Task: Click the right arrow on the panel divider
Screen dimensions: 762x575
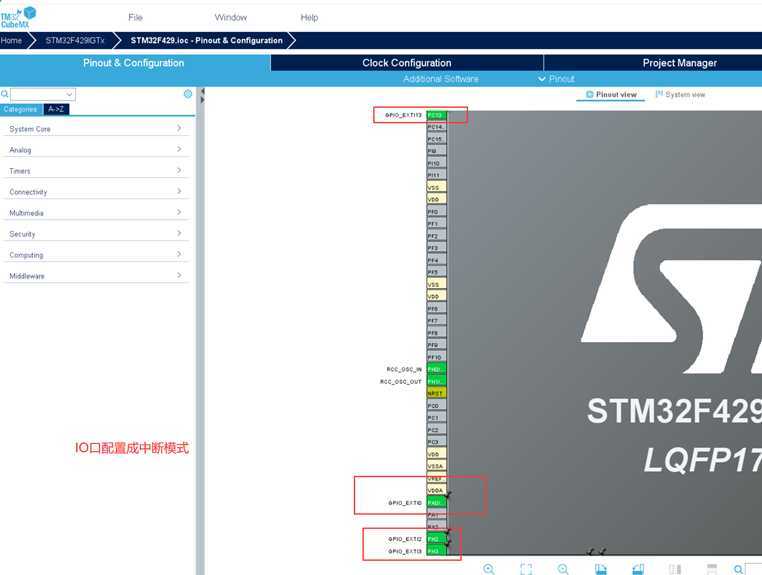Action: [x=203, y=100]
